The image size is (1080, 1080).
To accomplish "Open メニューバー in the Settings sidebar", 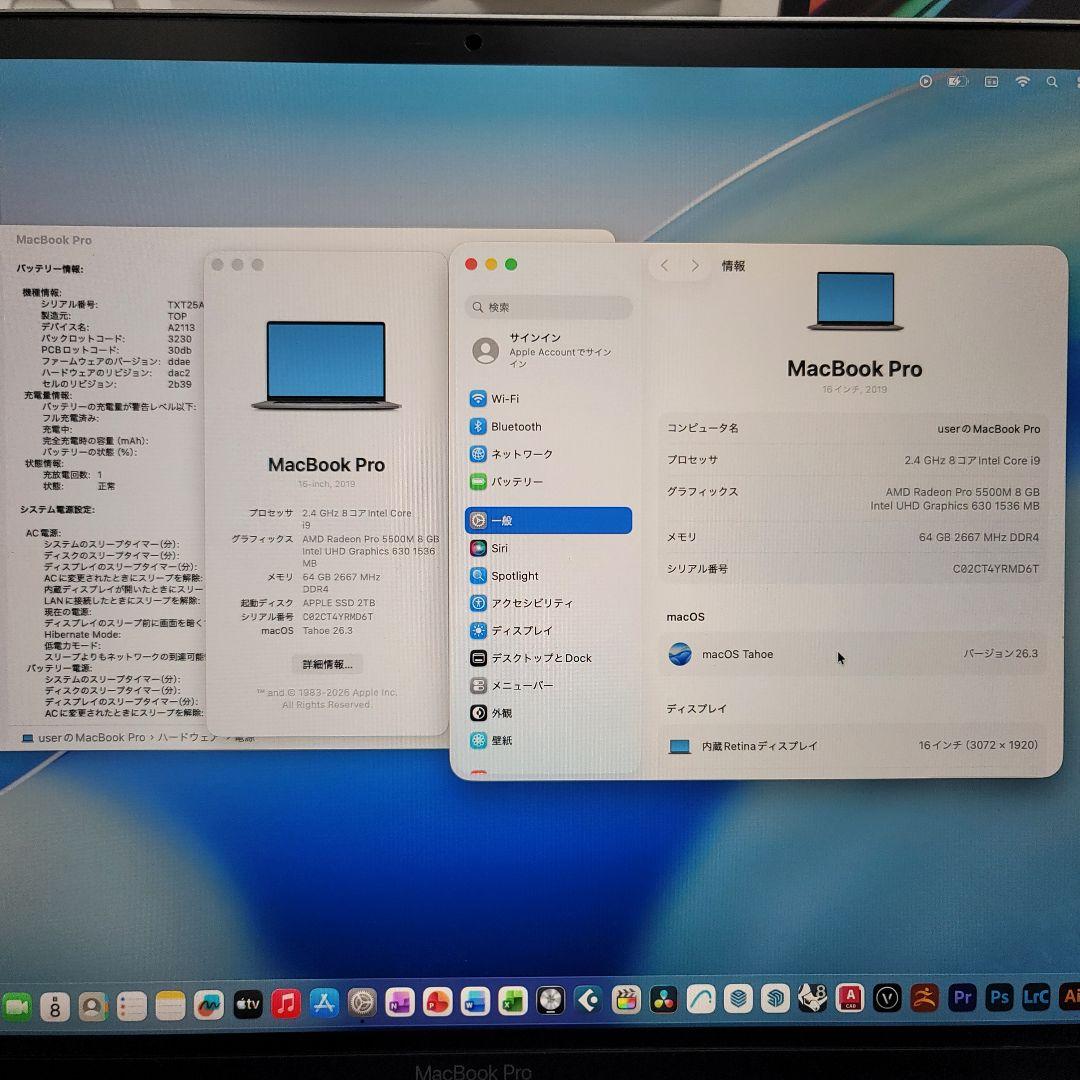I will [549, 685].
